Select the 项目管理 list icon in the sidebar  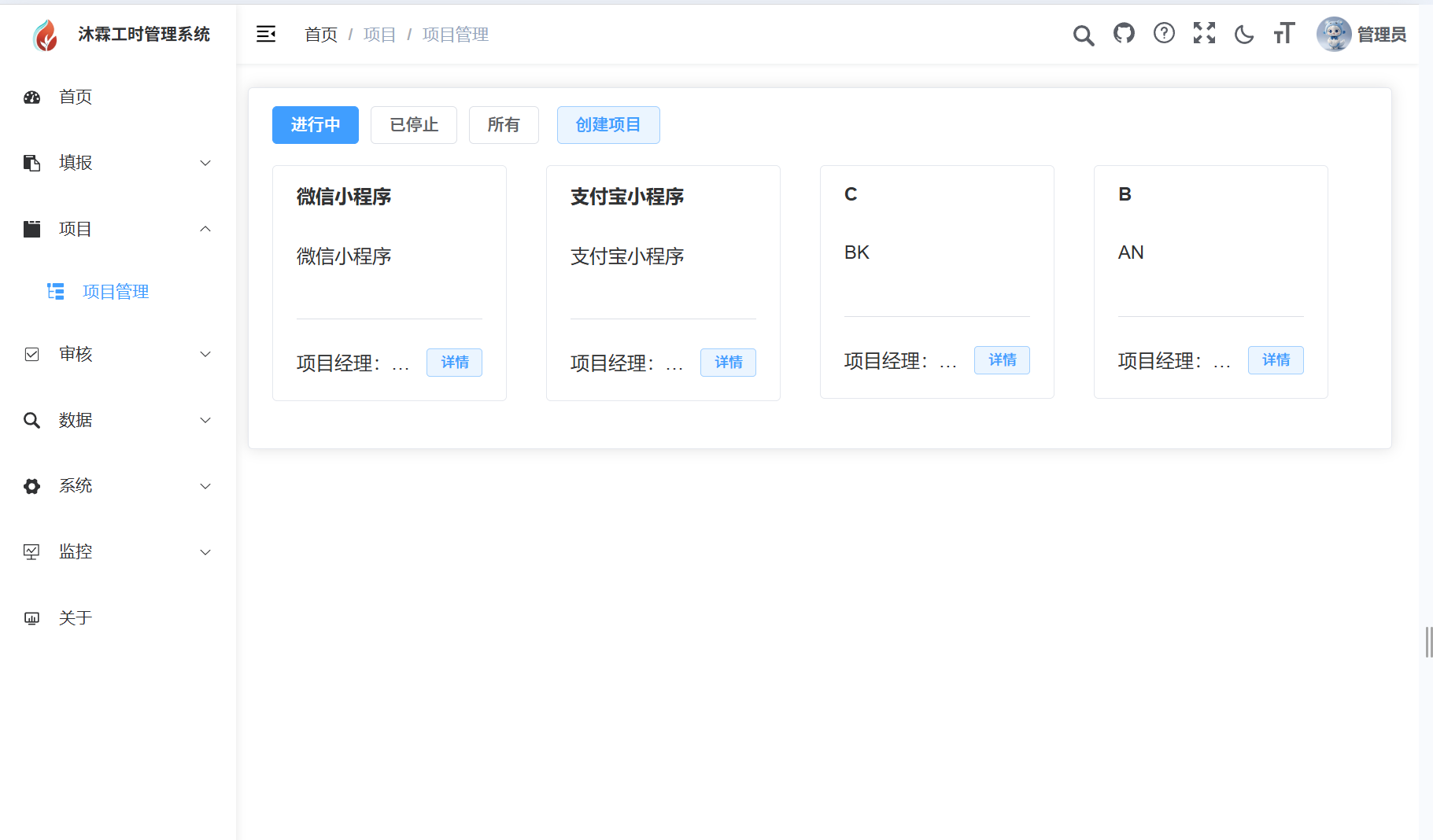(56, 291)
